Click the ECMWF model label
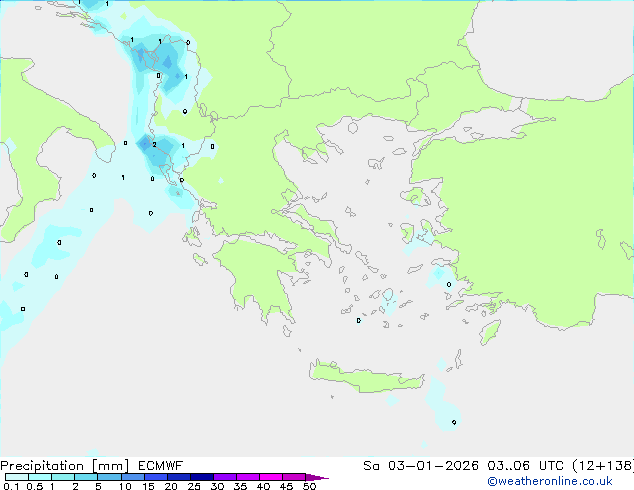 pyautogui.click(x=161, y=466)
